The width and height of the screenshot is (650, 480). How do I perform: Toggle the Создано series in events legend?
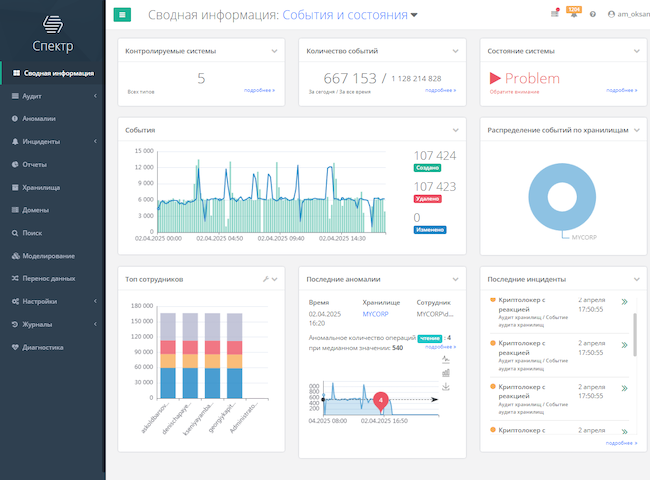pyautogui.click(x=427, y=168)
